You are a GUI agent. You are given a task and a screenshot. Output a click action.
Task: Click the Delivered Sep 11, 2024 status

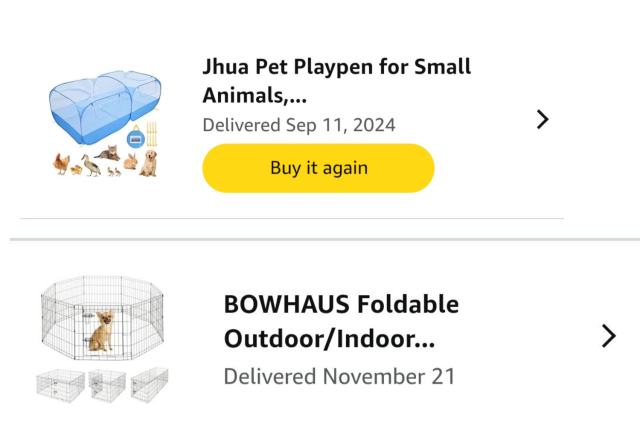click(299, 125)
